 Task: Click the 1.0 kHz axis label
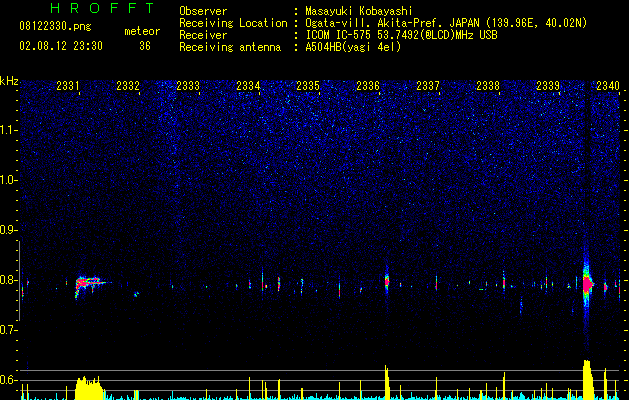click(x=8, y=180)
